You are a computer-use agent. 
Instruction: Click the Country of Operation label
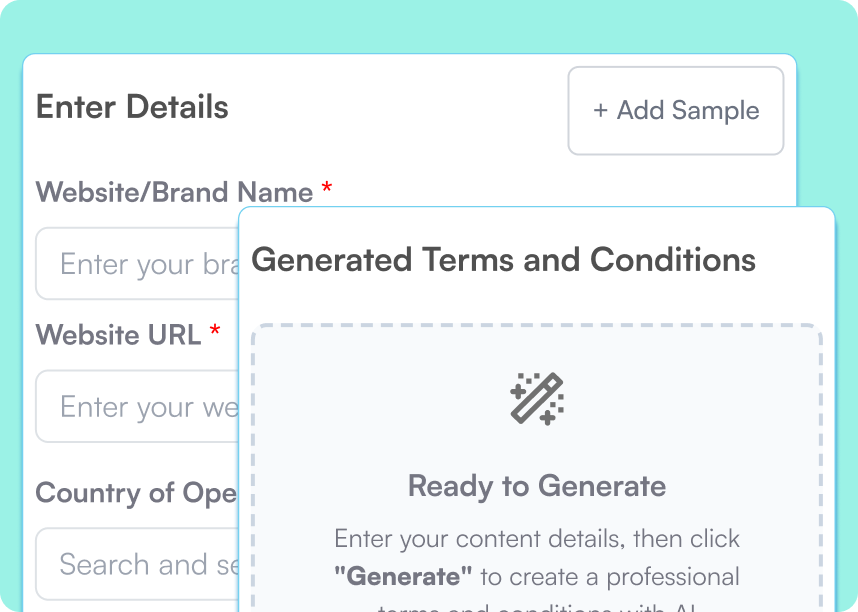(136, 493)
